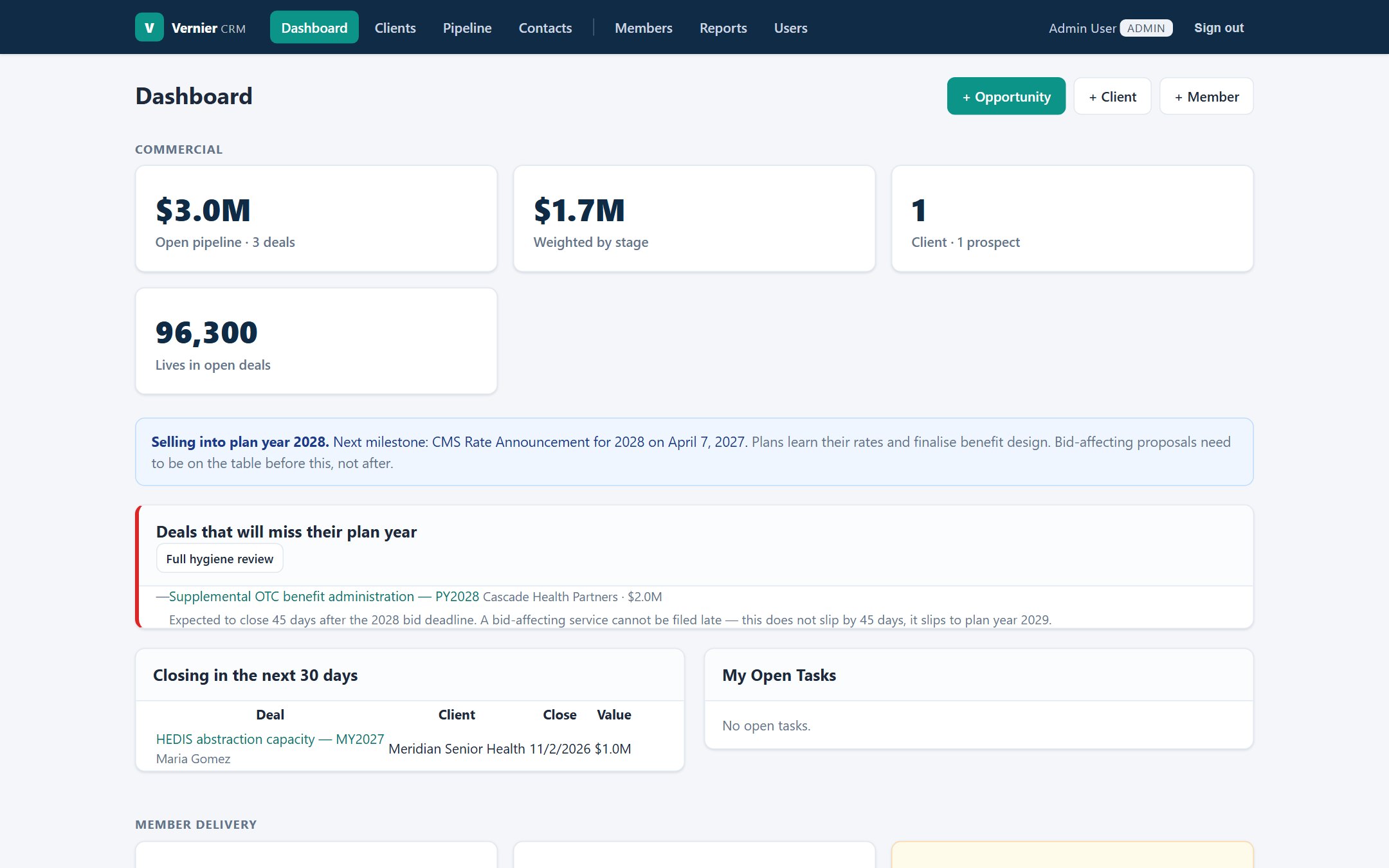
Task: Click the Dashboard page title
Action: 194,96
